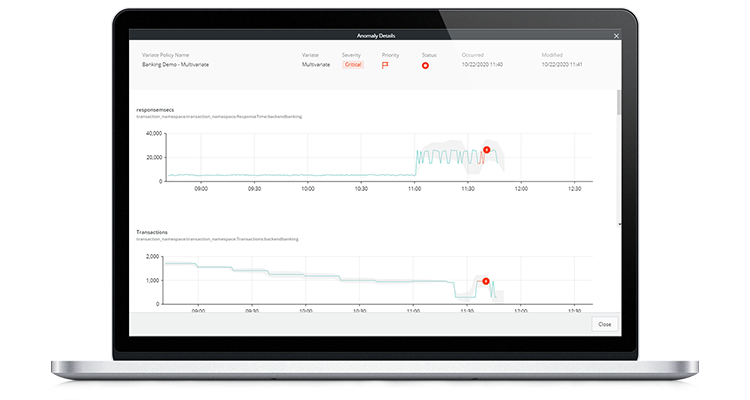
Task: Click the 20,000 y-axis label
Action: coord(154,157)
